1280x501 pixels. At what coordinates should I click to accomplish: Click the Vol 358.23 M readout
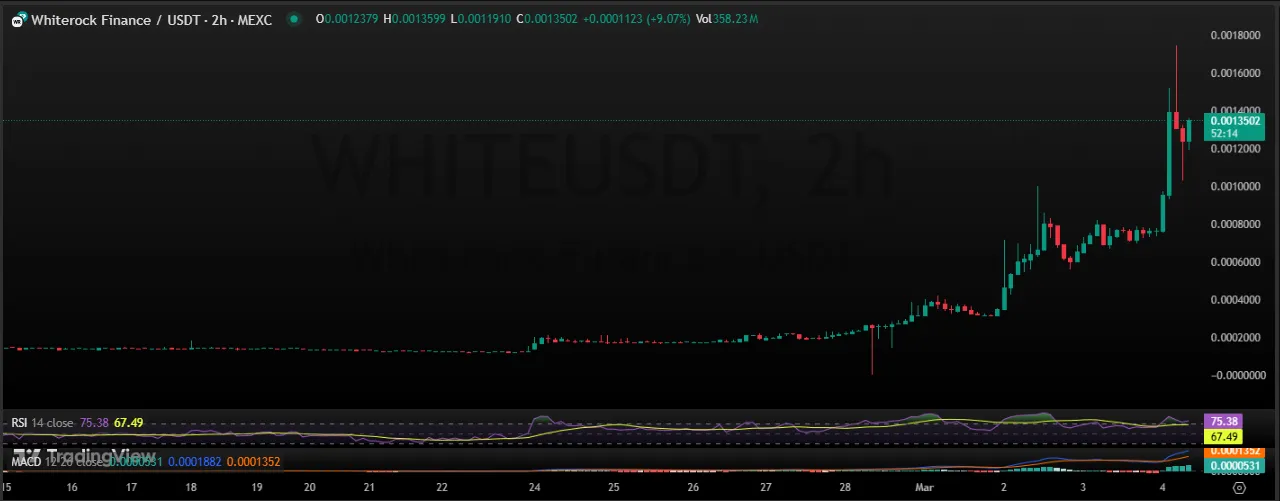(x=727, y=20)
